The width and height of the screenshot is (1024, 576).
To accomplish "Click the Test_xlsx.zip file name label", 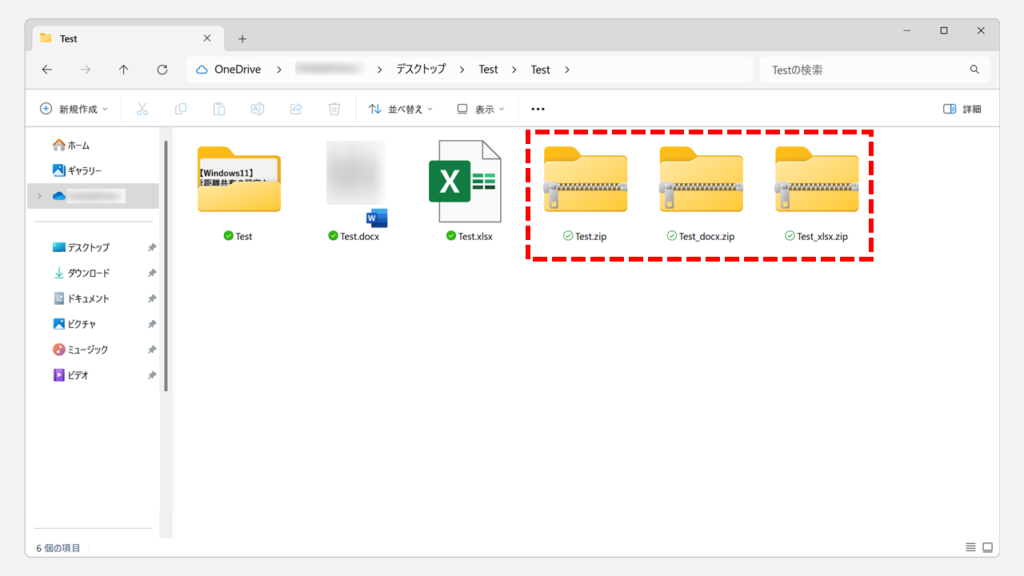I will [x=822, y=236].
